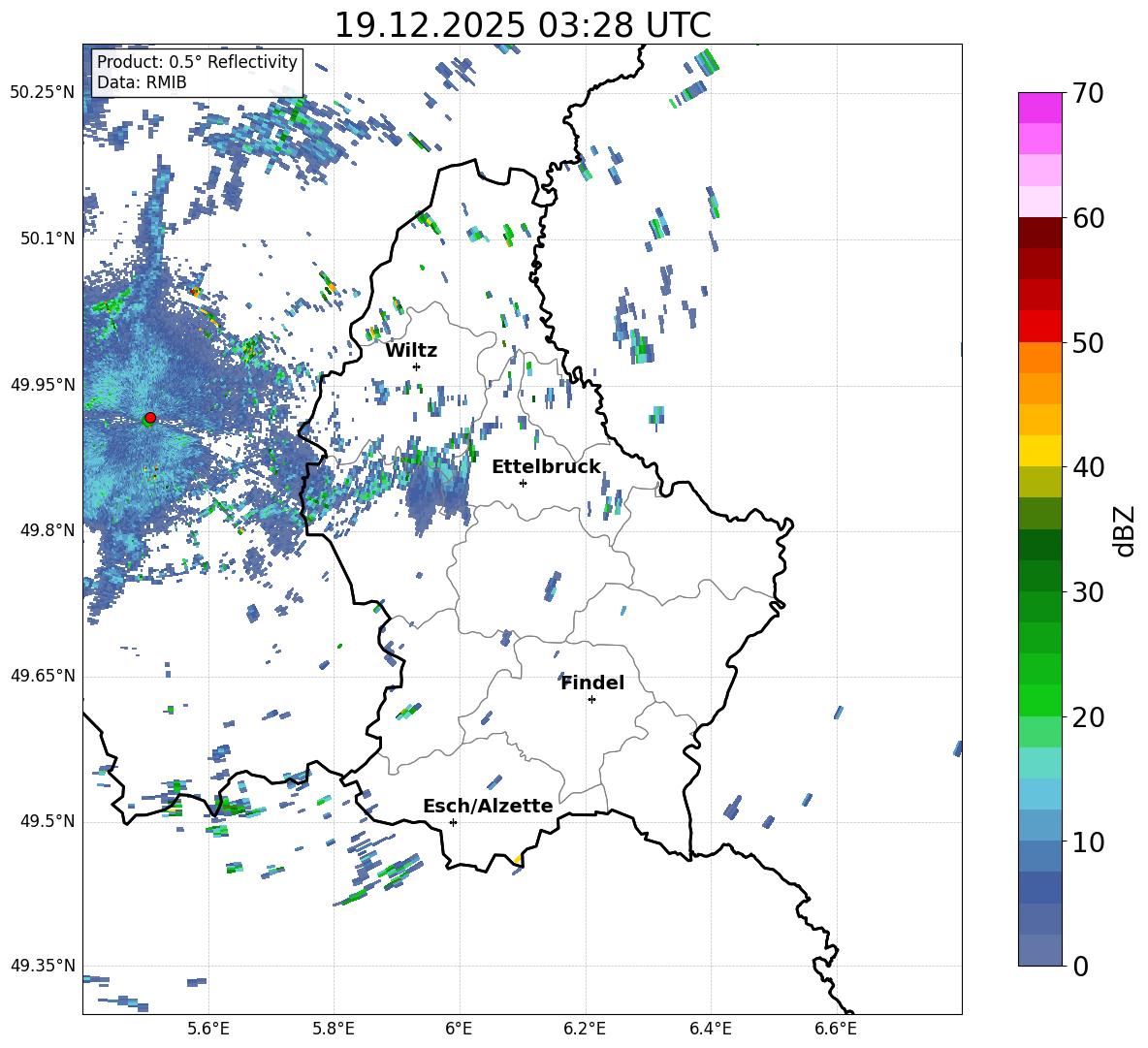Click the bright green colorbar segment above 20

[x=1039, y=700]
